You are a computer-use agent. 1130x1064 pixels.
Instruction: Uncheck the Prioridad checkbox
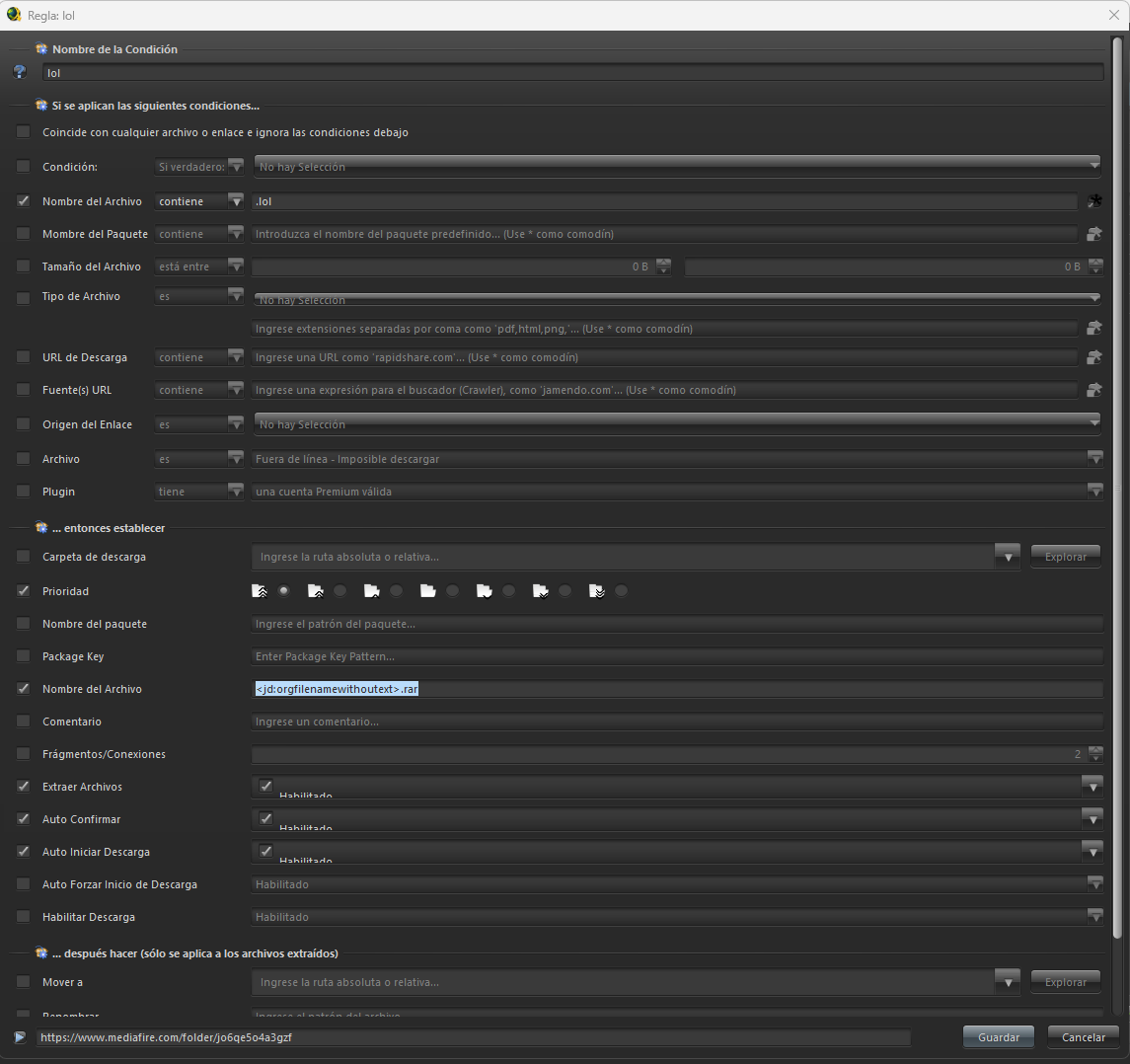tap(23, 591)
